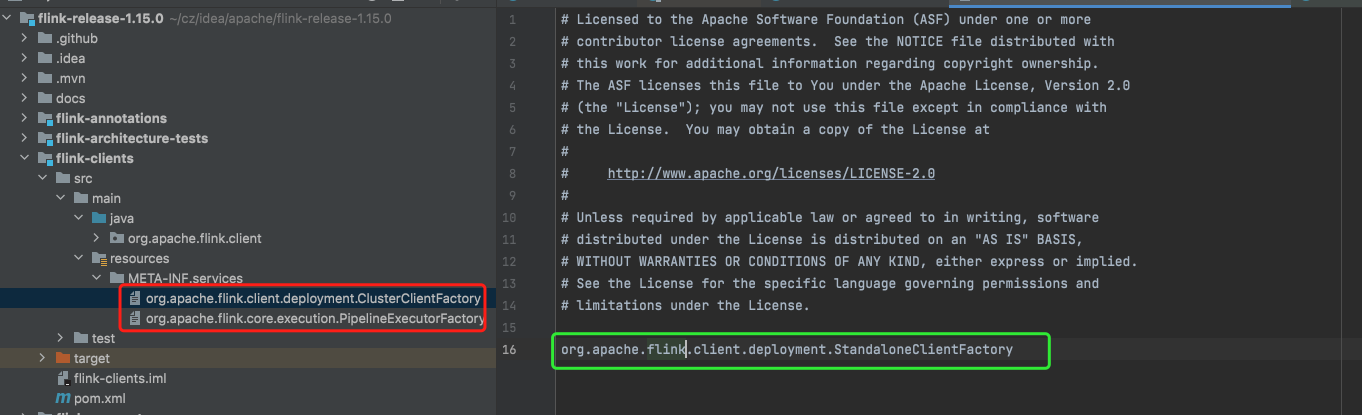The height and width of the screenshot is (415, 1362).
Task: Click the flink-release-1.15.0 project root folder icon
Action: [x=27, y=18]
